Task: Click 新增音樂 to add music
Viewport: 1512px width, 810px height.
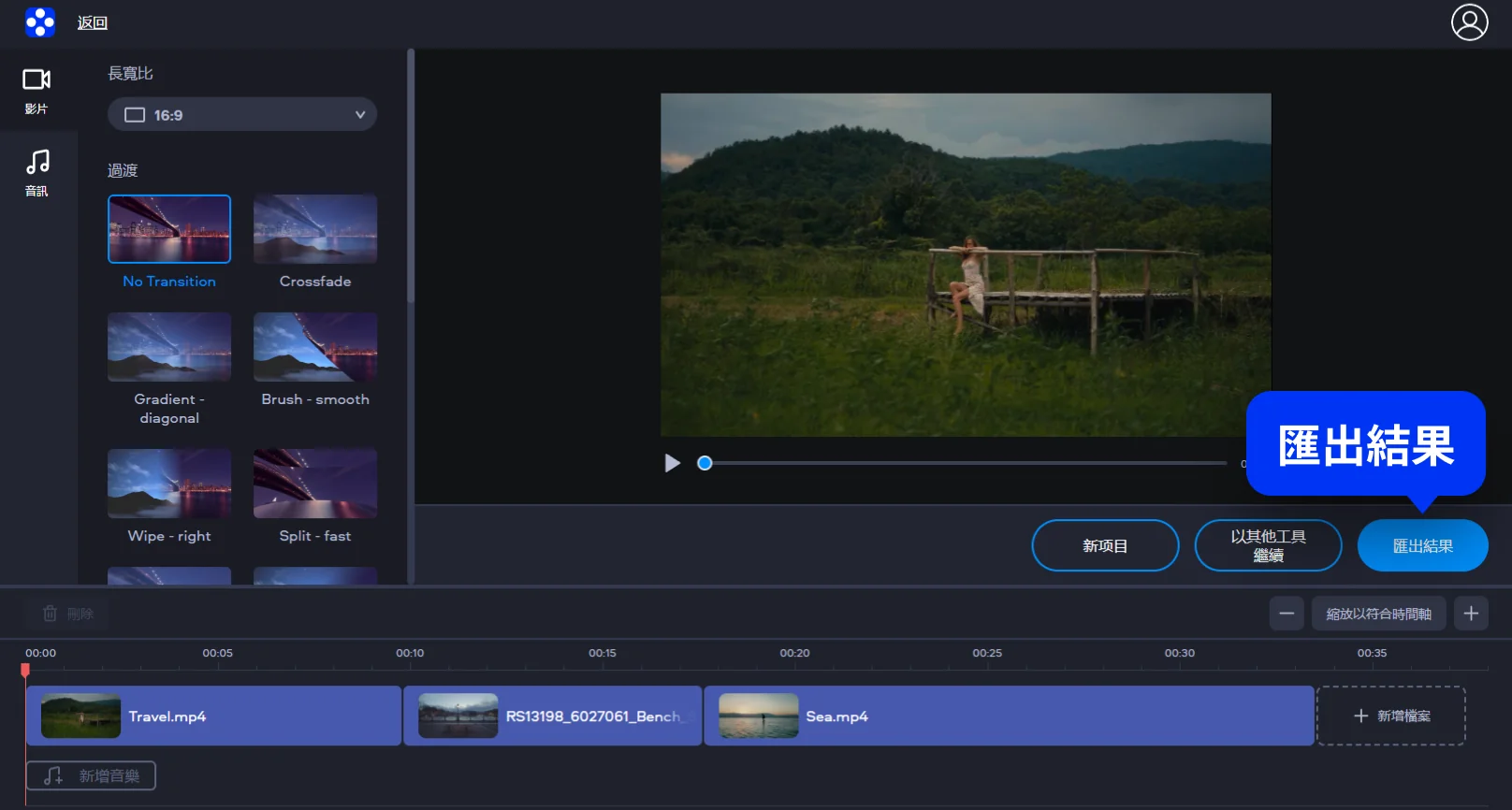Action: click(91, 775)
